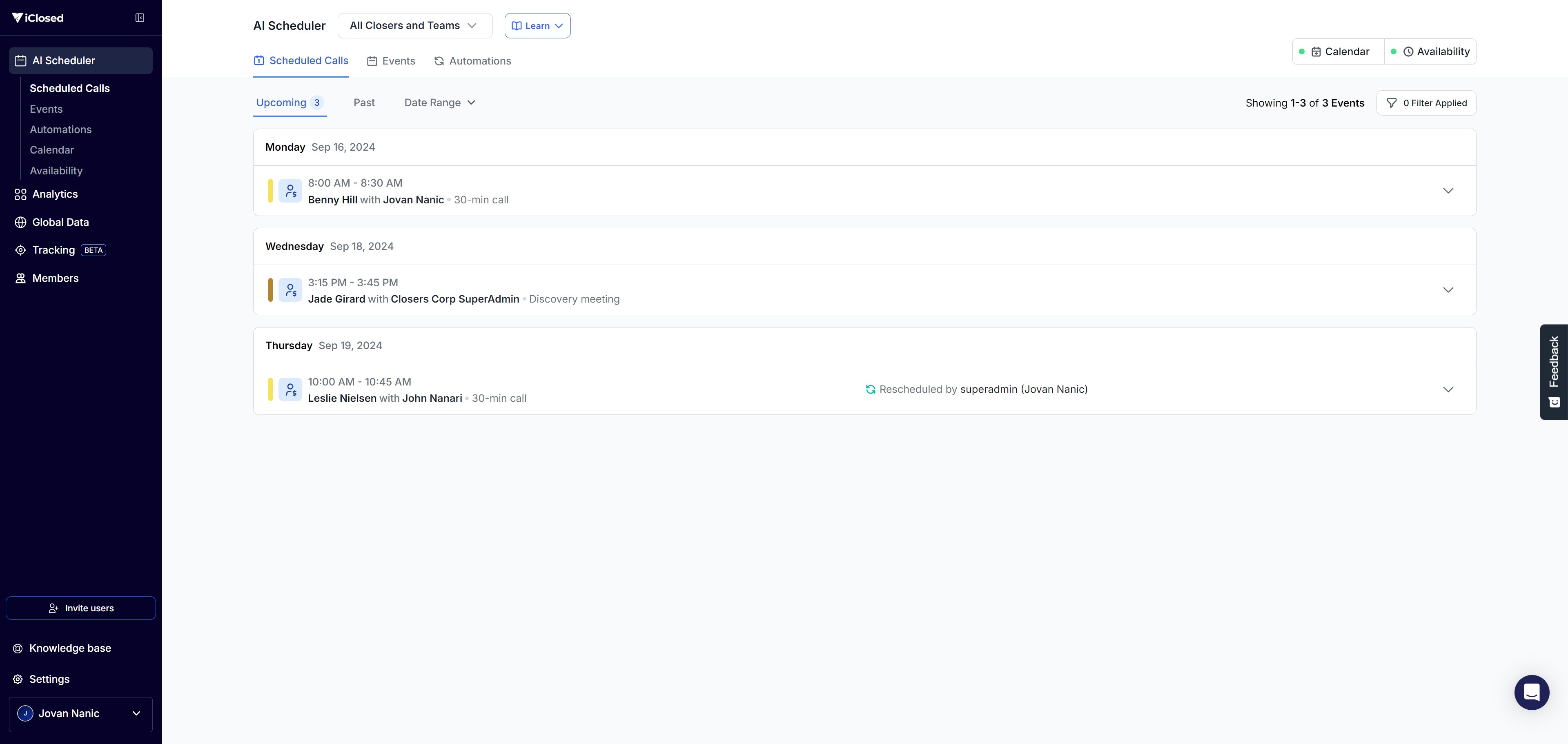Click the Members people icon
This screenshot has height=744, width=1568.
click(x=21, y=278)
